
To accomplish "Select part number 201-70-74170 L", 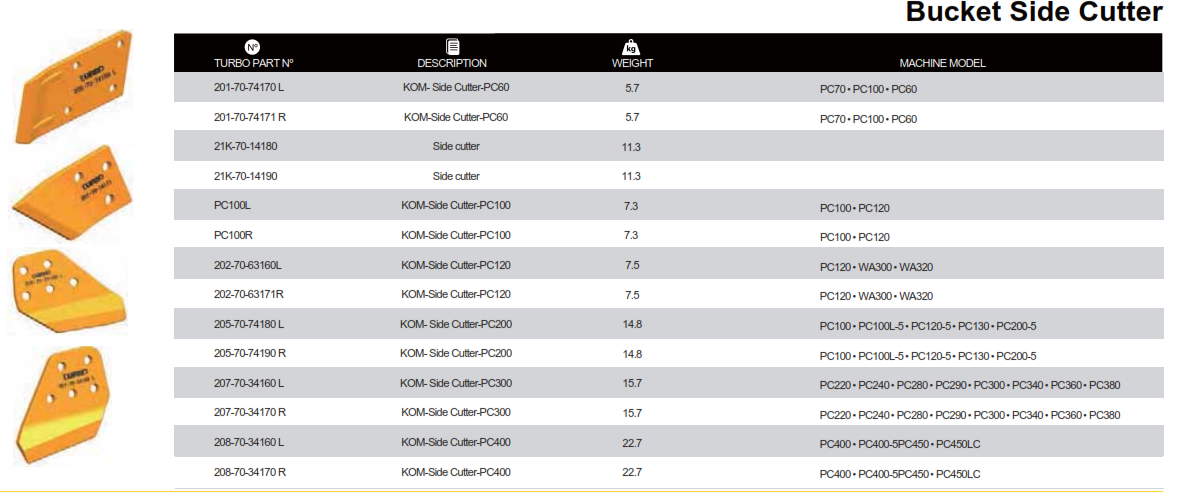I will 249,88.
